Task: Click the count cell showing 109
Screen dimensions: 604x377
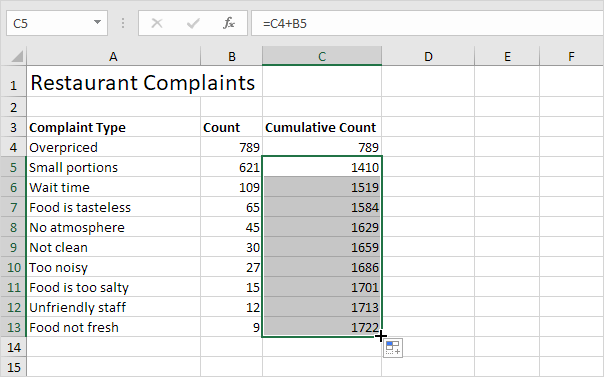Action: pyautogui.click(x=232, y=187)
